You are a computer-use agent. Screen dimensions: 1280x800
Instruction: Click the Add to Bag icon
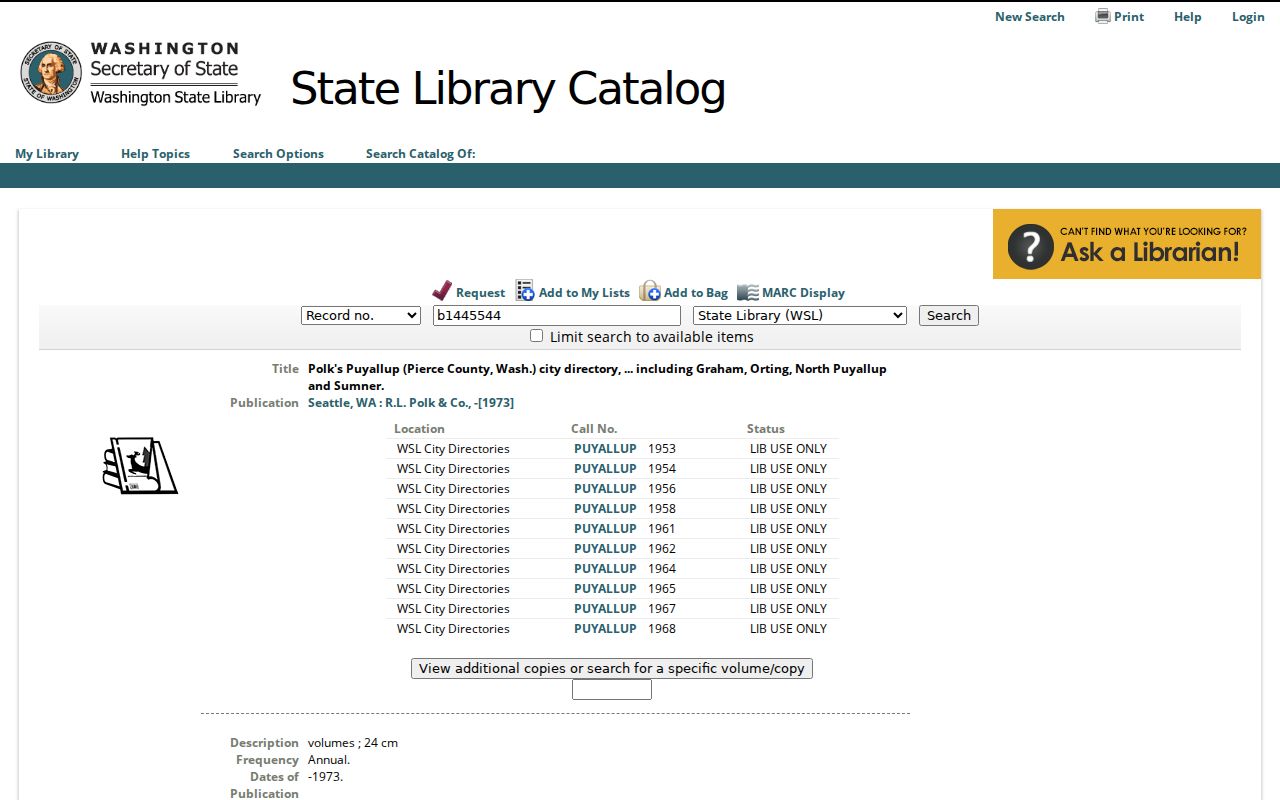tap(650, 291)
